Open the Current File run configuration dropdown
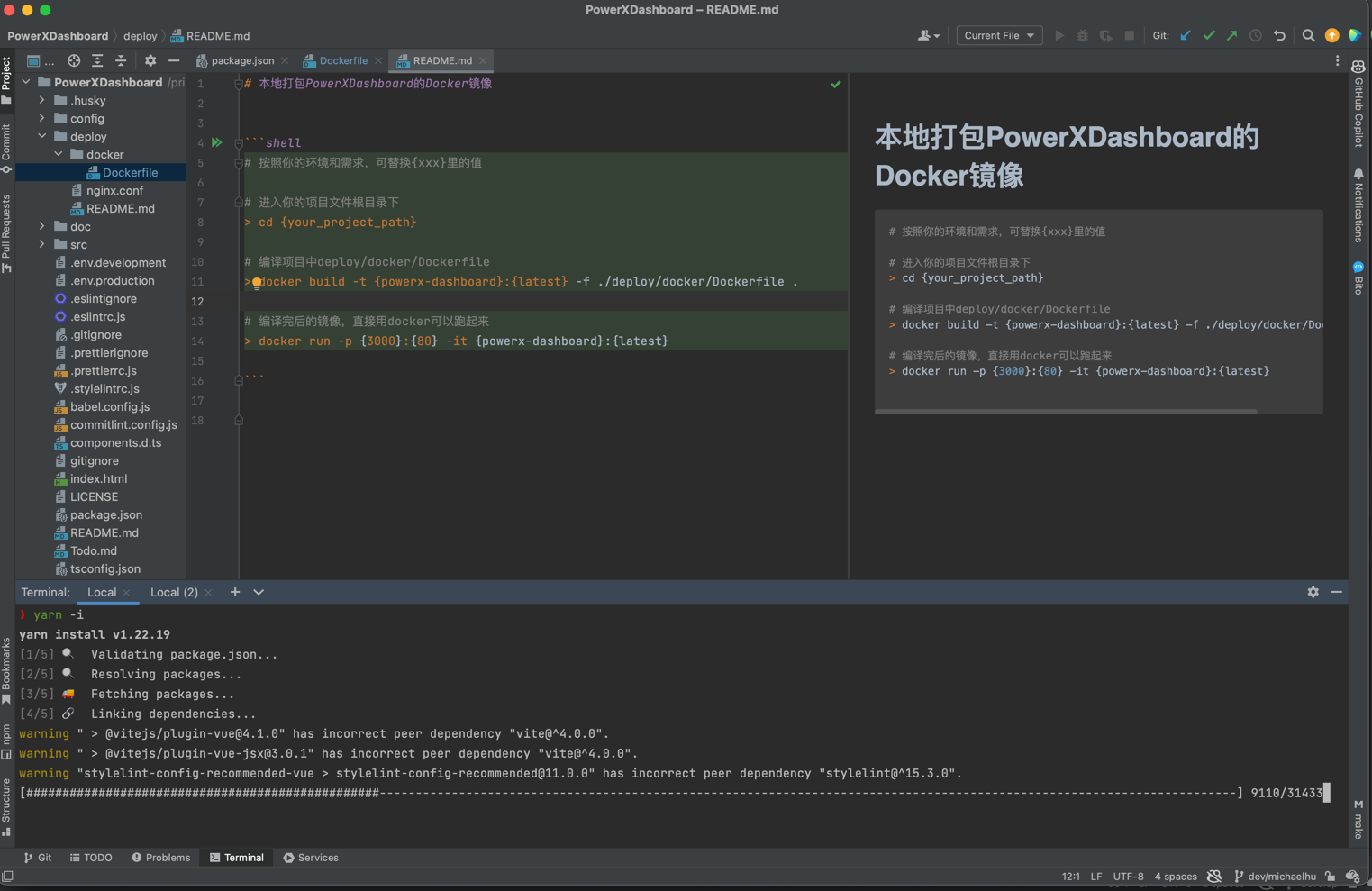The image size is (1372, 891). (x=998, y=35)
